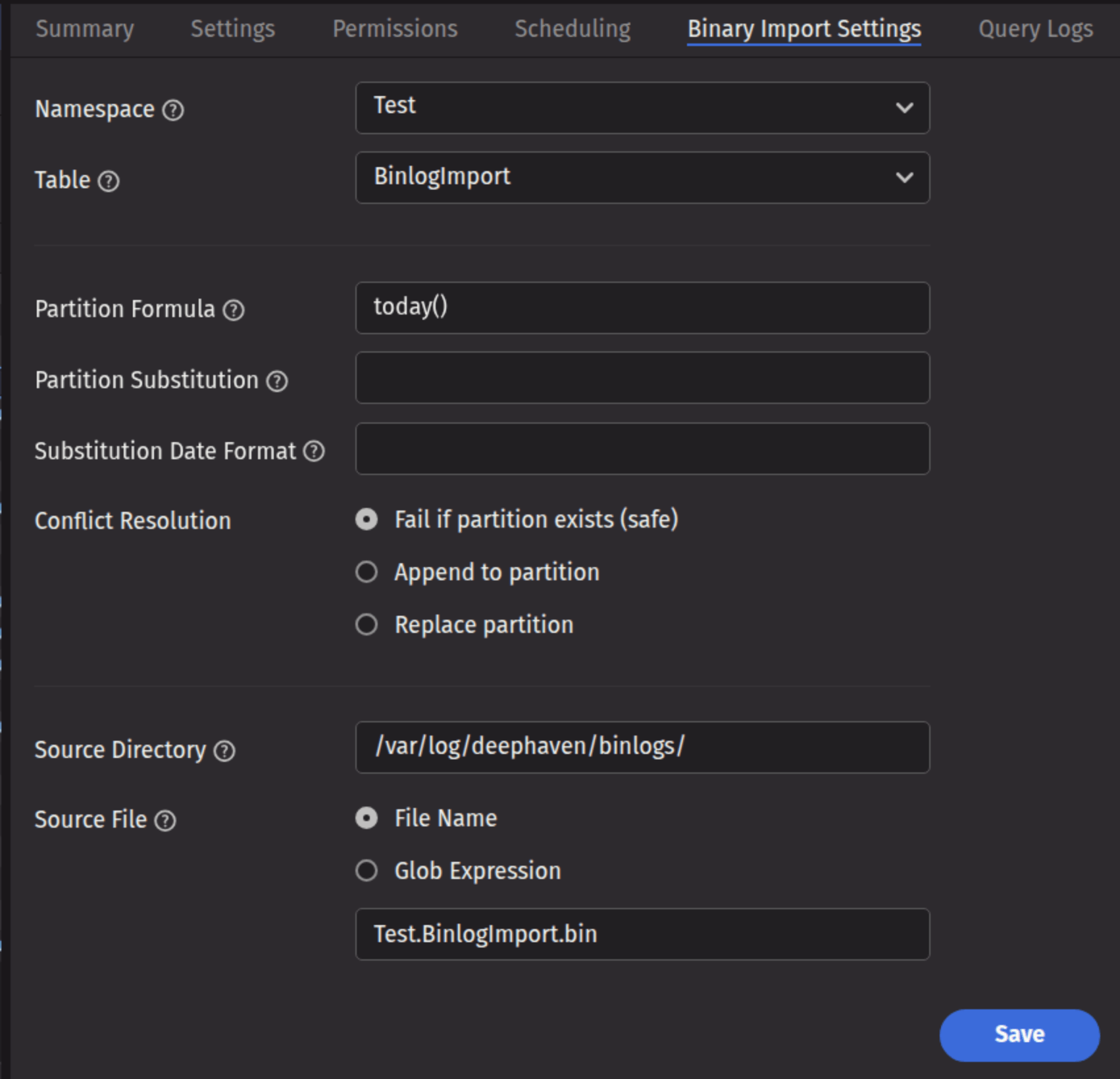Screen dimensions: 1120x1079
Task: Select Append to partition option
Action: pos(367,572)
